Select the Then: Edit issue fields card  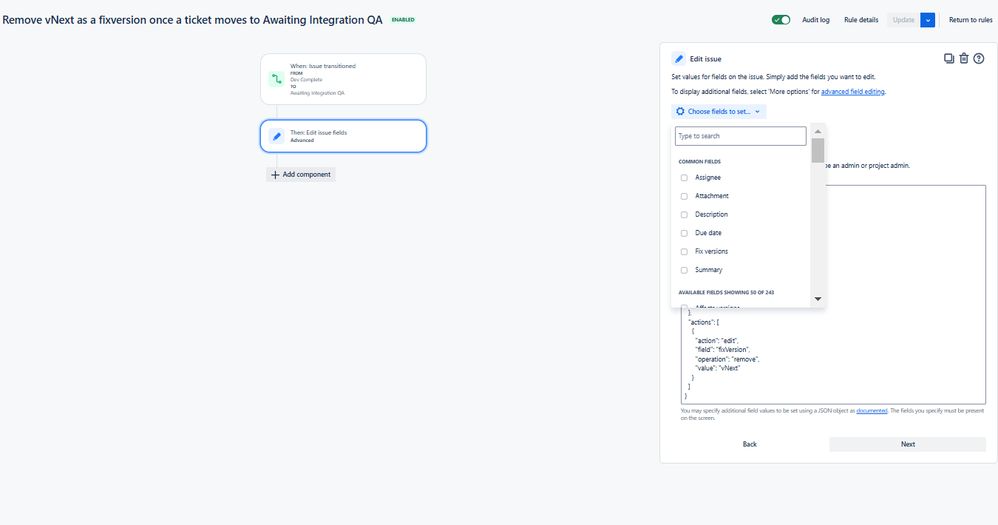point(343,136)
